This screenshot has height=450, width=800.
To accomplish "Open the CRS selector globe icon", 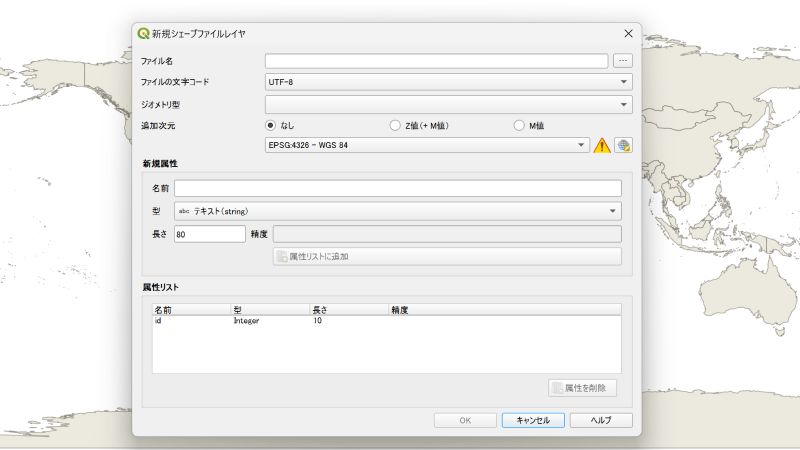I will pyautogui.click(x=623, y=145).
